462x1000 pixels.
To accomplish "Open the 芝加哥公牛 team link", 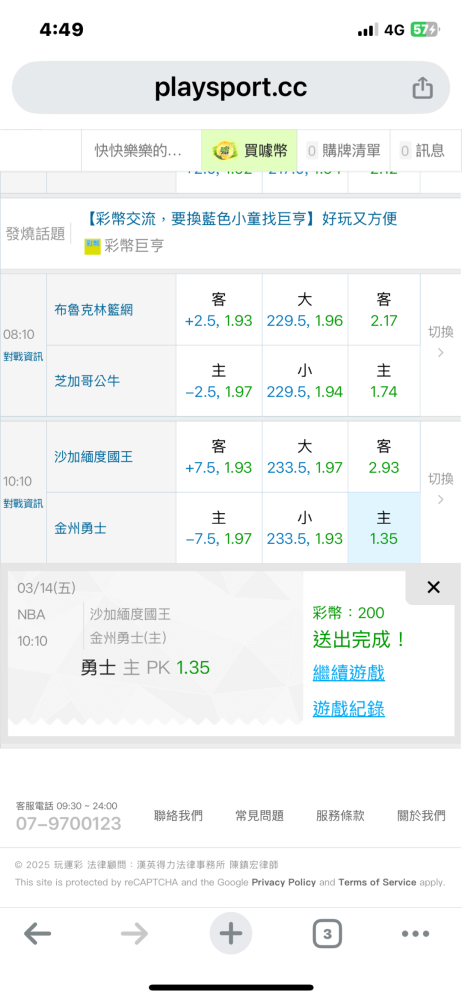I will click(x=87, y=381).
